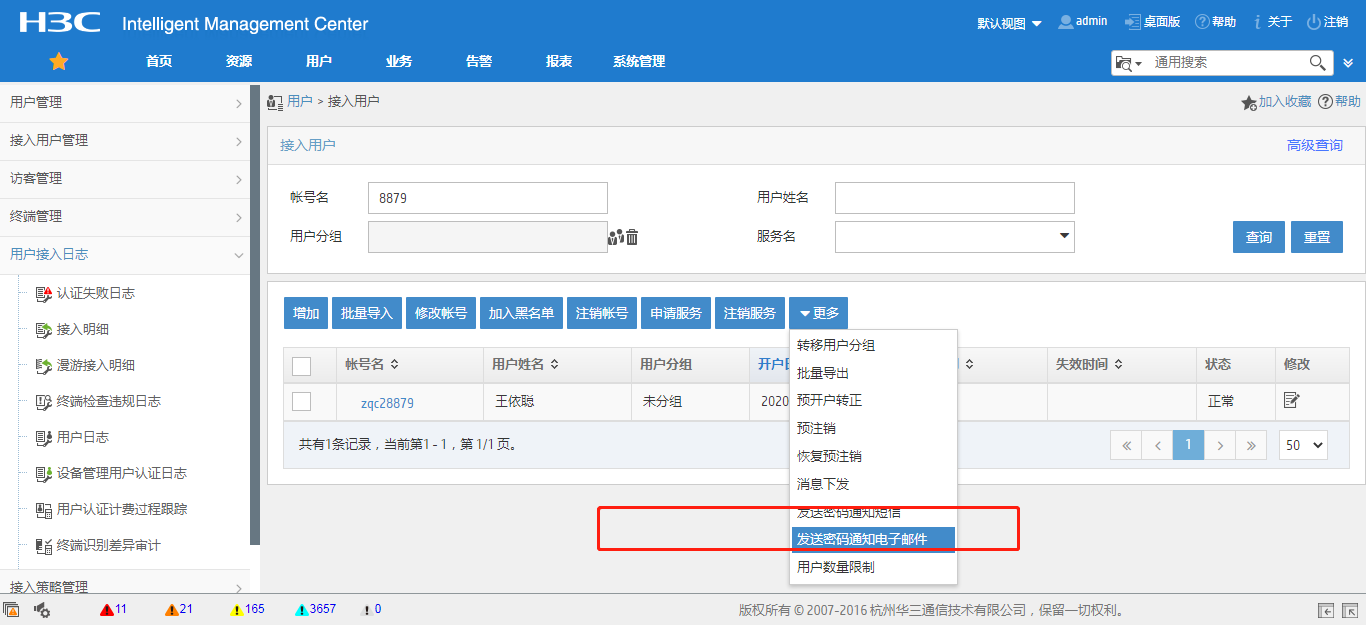Open the 服务名 dropdown list
Screen dimensions: 1366x625
[1062, 237]
